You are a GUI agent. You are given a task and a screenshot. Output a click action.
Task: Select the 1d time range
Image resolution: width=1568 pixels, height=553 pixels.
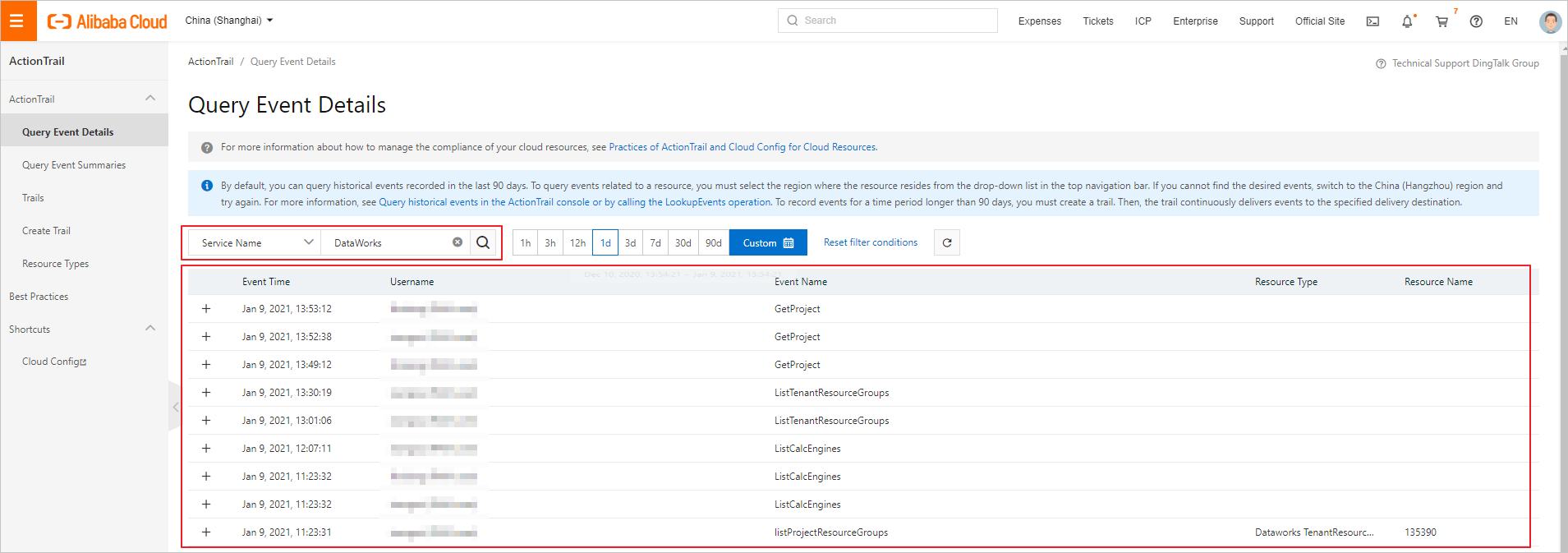point(605,242)
